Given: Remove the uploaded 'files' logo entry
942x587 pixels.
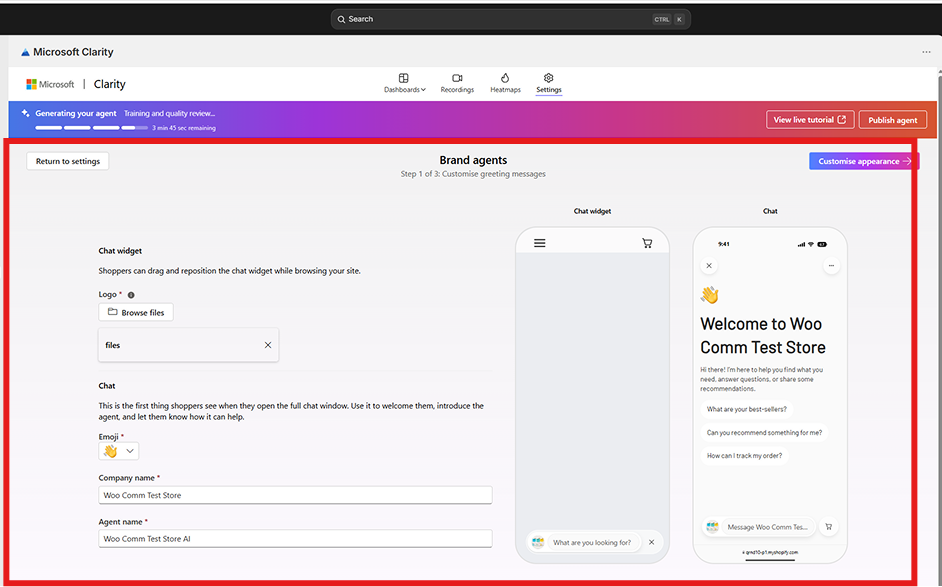Looking at the screenshot, I should click(268, 345).
